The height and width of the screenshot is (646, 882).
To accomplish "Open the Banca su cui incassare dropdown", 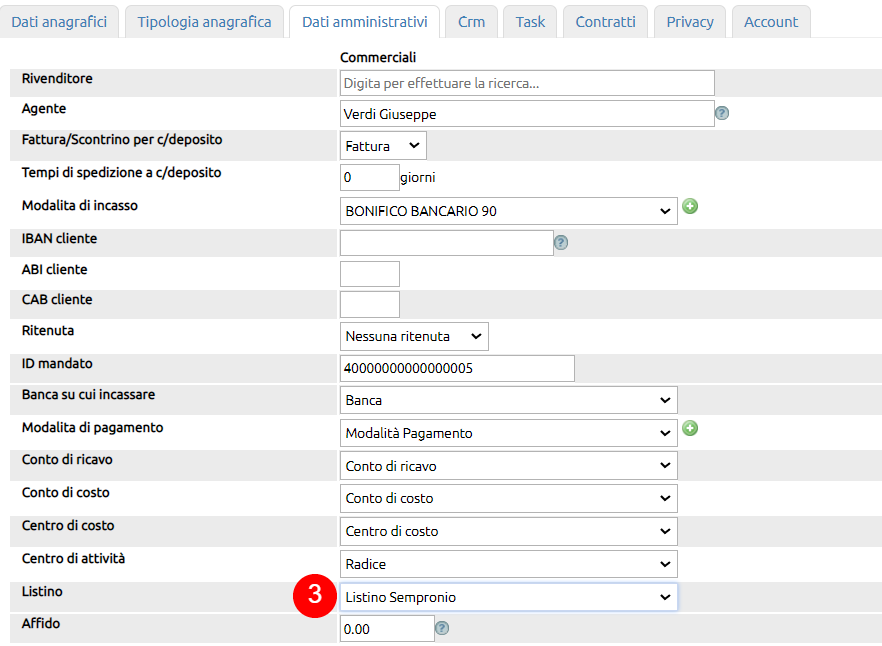I will (508, 400).
